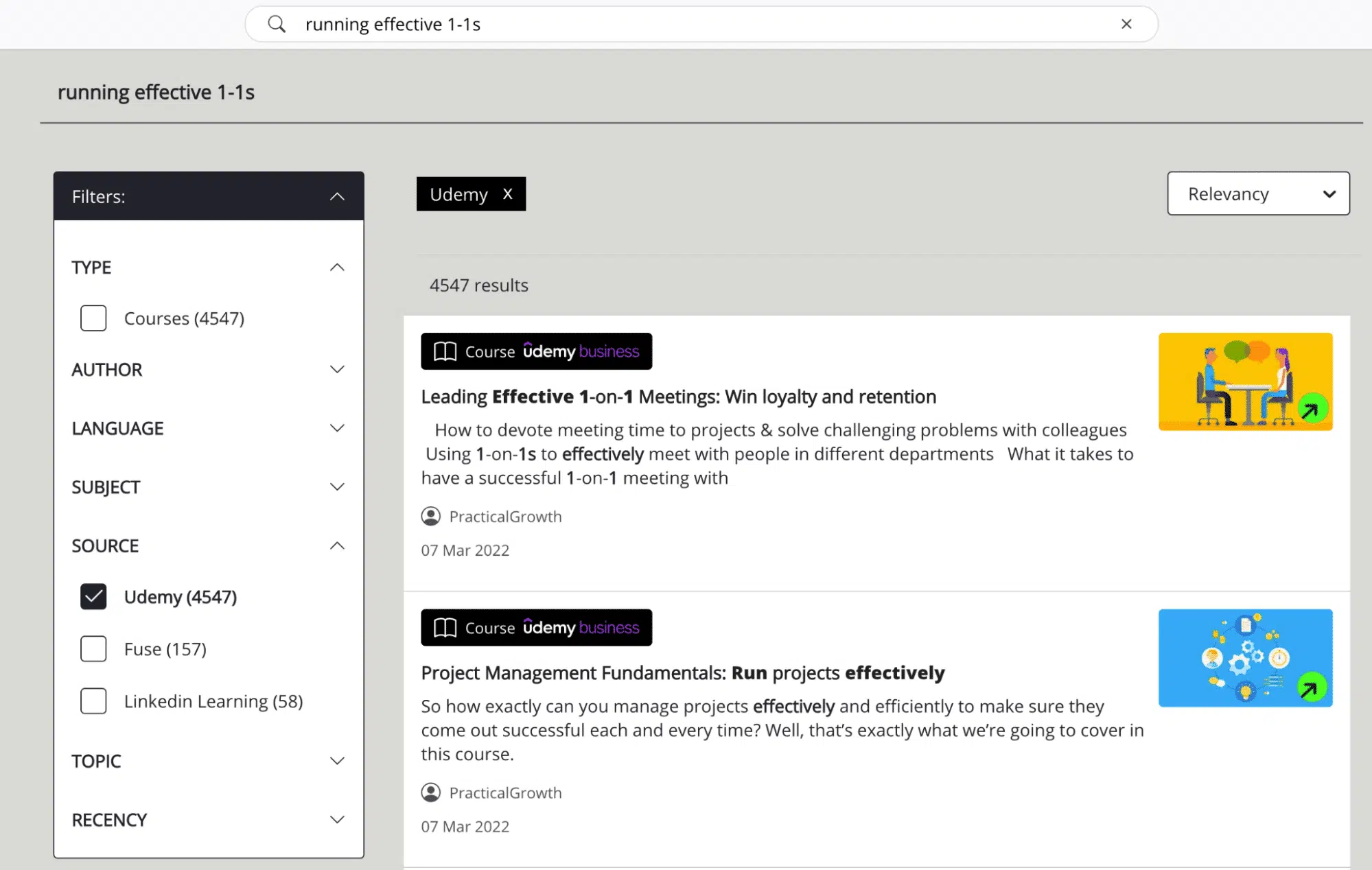Check the Fuse (157) source checkbox
Screen dimensions: 1372x870
point(93,649)
